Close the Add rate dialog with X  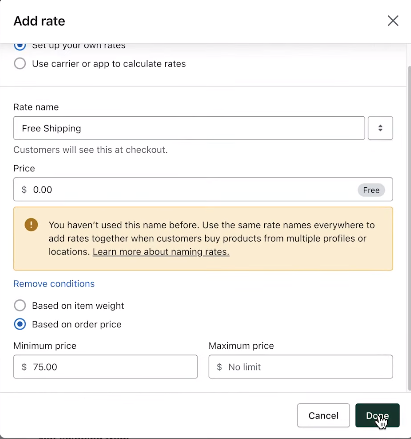[x=393, y=21]
